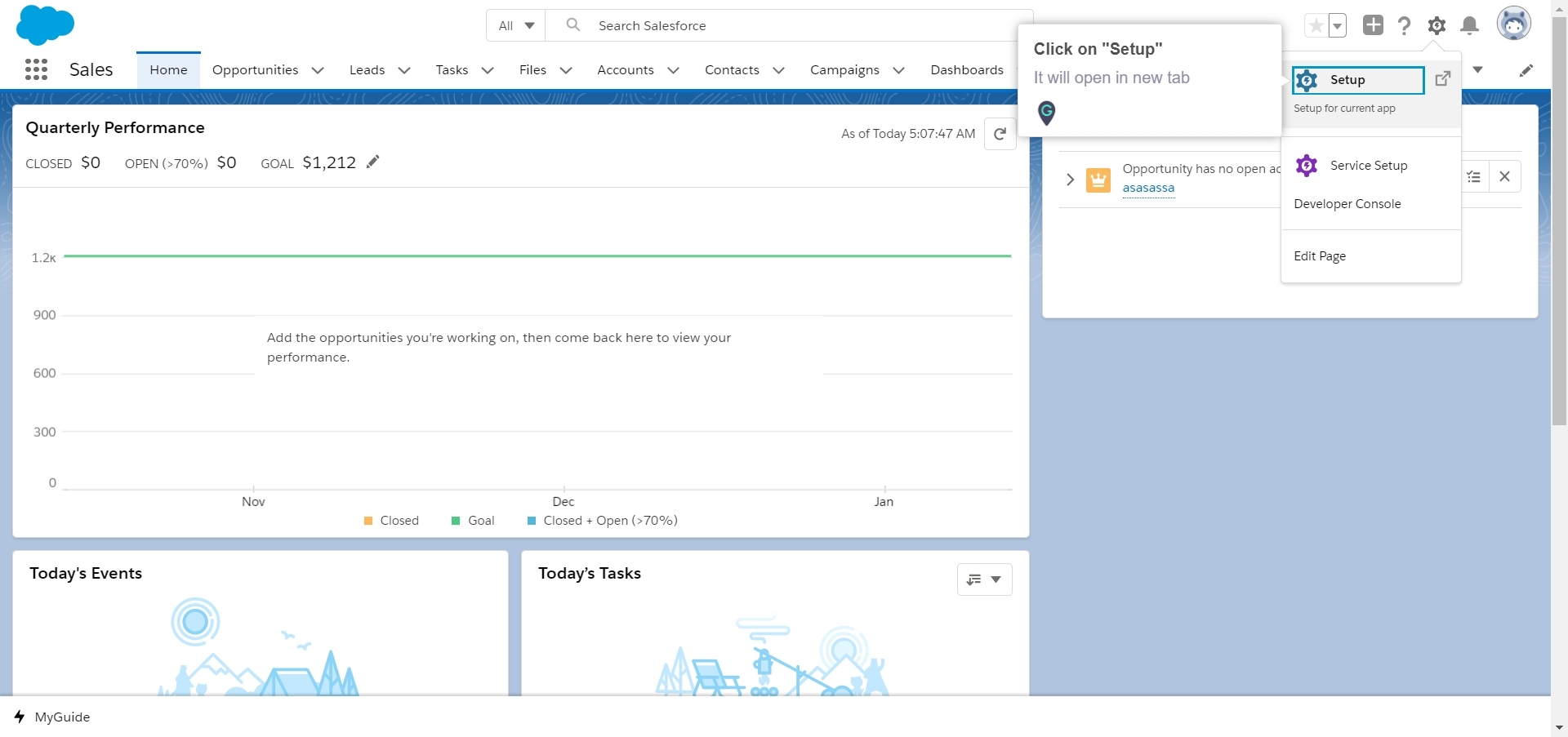Open the App Launcher grid icon

coord(36,69)
